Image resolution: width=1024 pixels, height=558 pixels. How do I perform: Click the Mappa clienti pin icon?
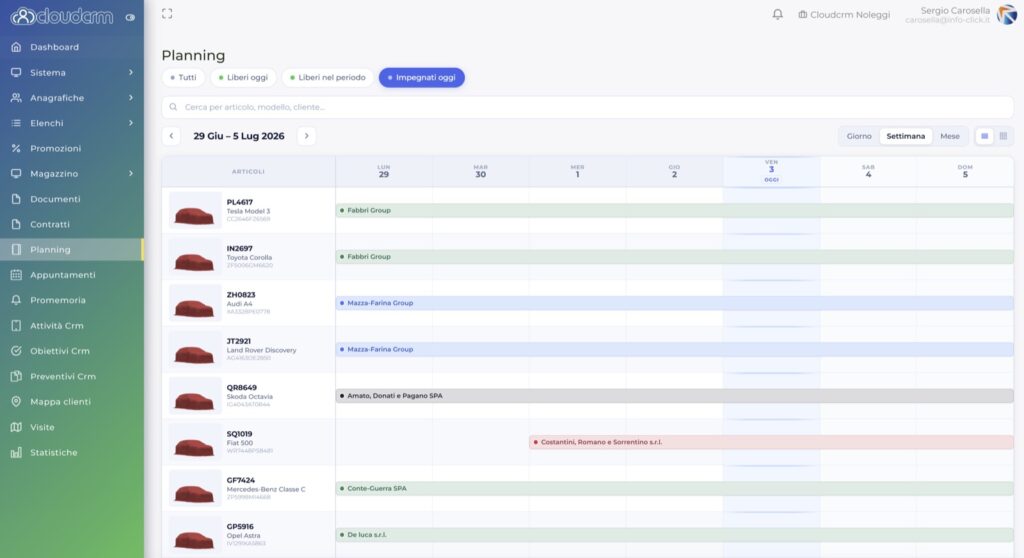(x=16, y=401)
